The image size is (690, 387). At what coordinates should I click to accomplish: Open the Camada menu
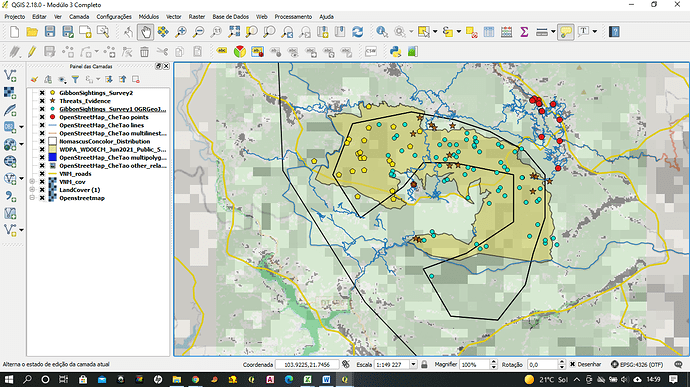coord(79,17)
